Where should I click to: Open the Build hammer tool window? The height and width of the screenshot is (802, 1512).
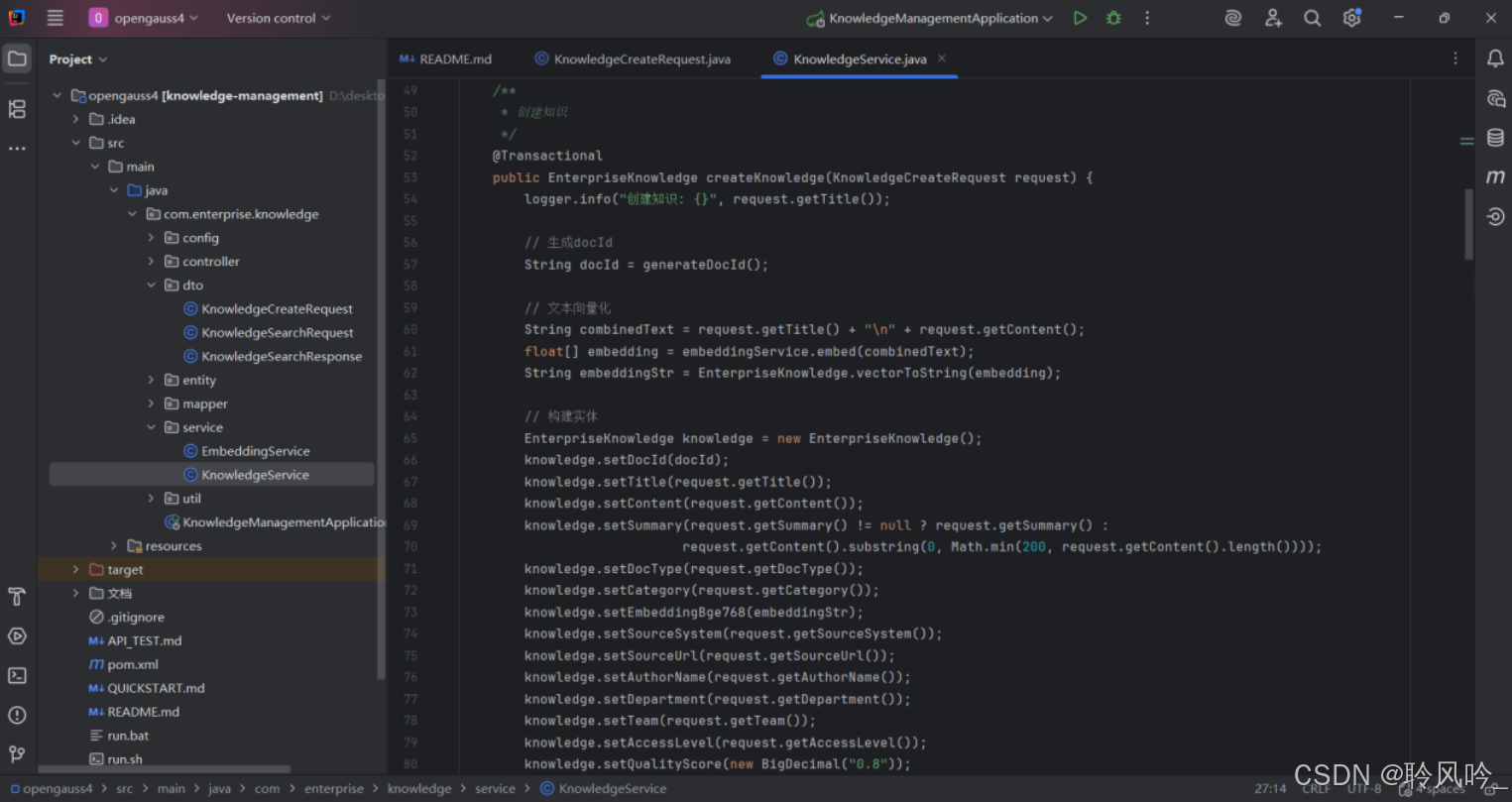(17, 597)
